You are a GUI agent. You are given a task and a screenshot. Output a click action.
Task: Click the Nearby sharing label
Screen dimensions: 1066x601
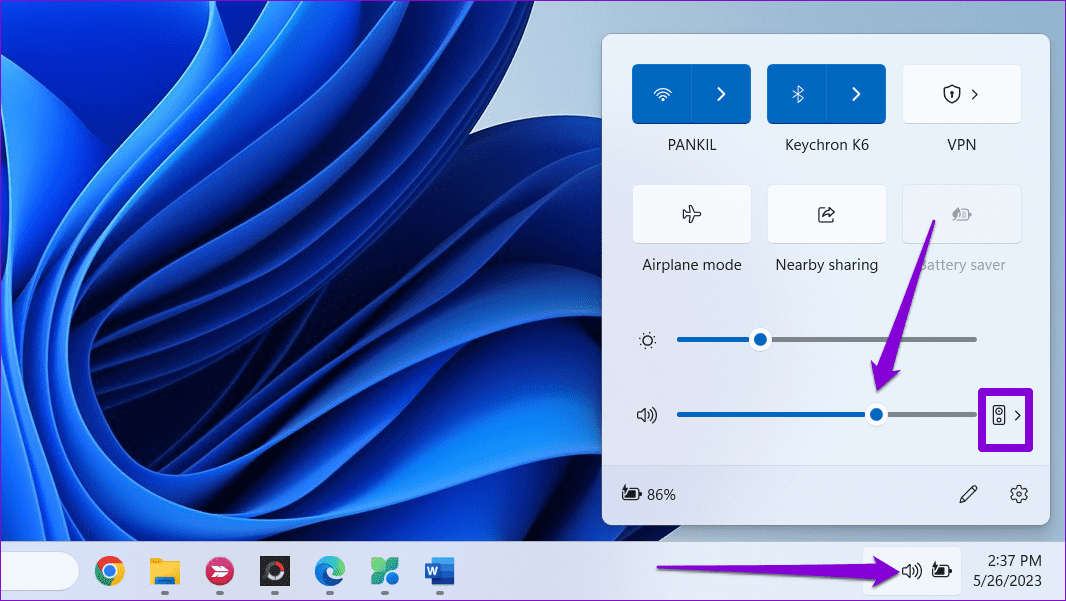pyautogui.click(x=827, y=265)
